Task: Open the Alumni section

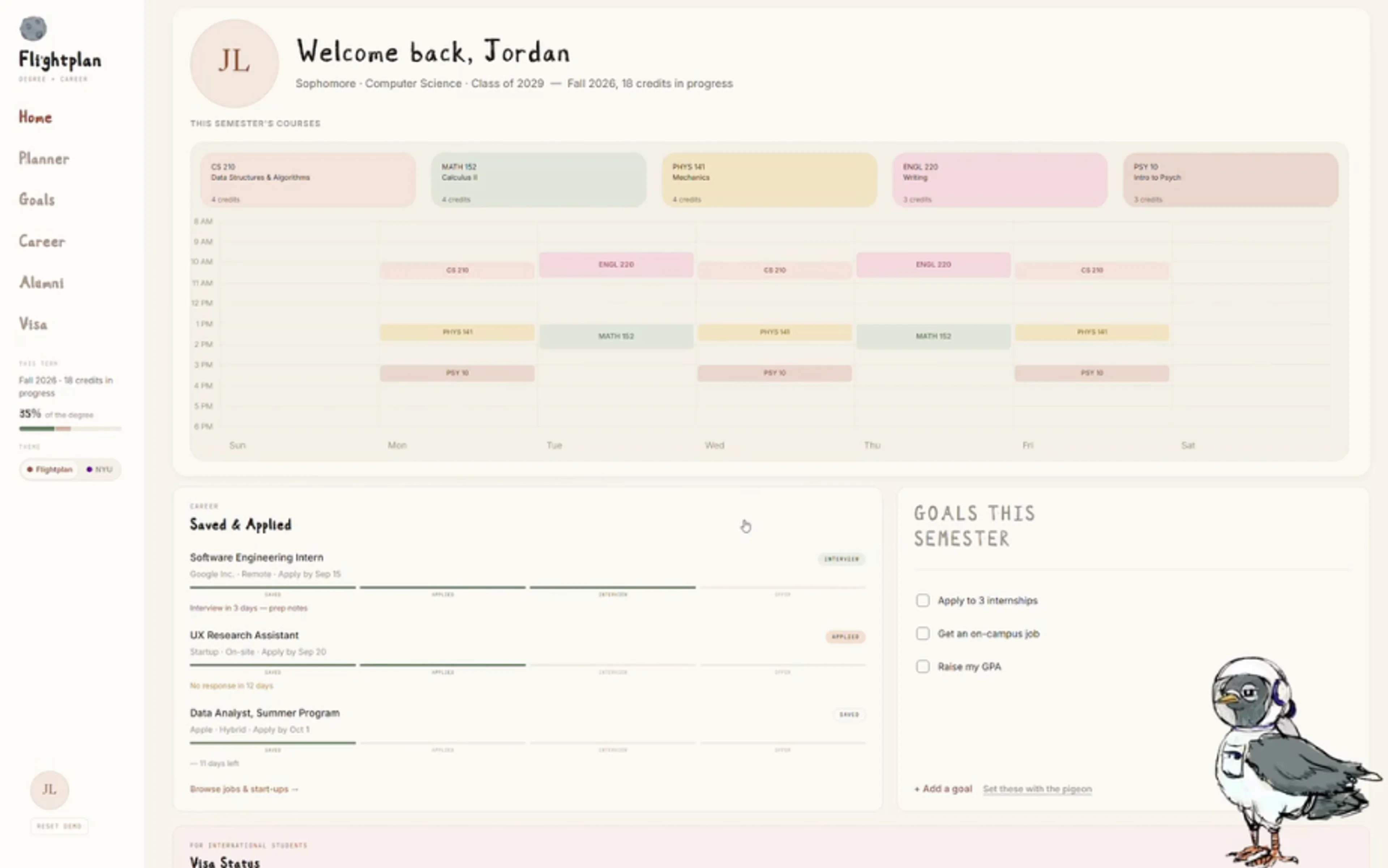Action: 41,283
